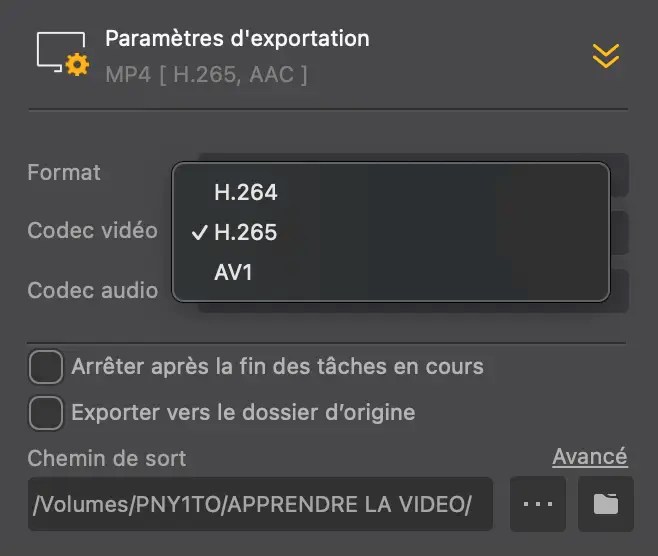This screenshot has width=658, height=556.
Task: Click the Codec vidéo label
Action: point(92,230)
